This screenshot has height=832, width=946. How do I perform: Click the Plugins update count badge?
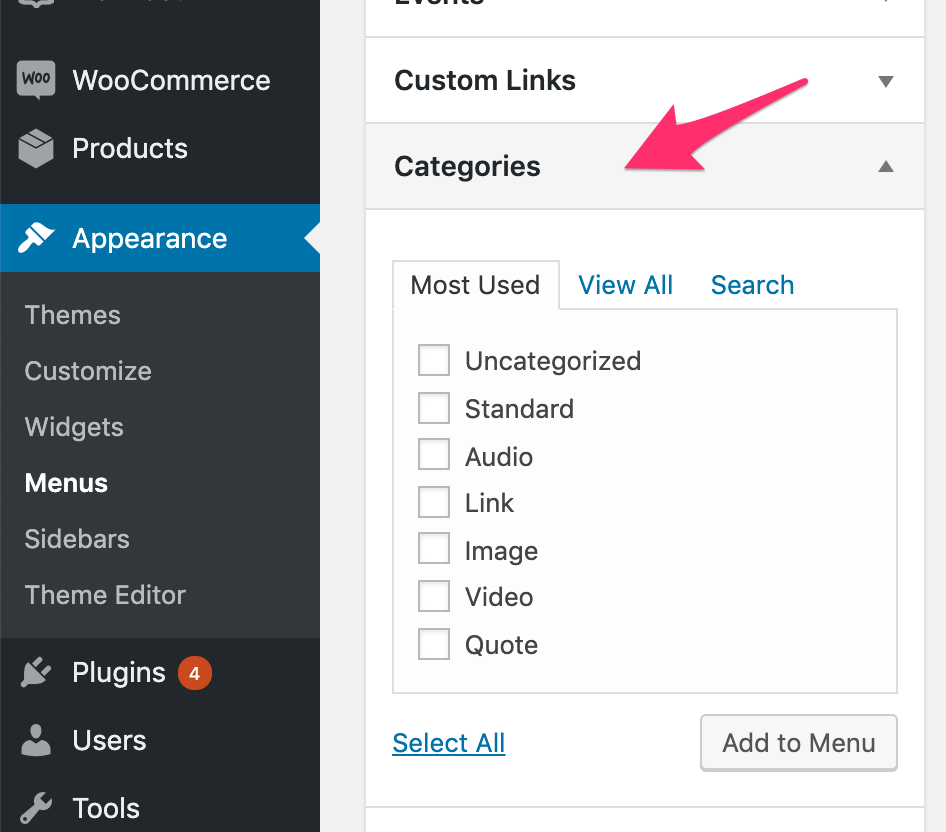(194, 674)
